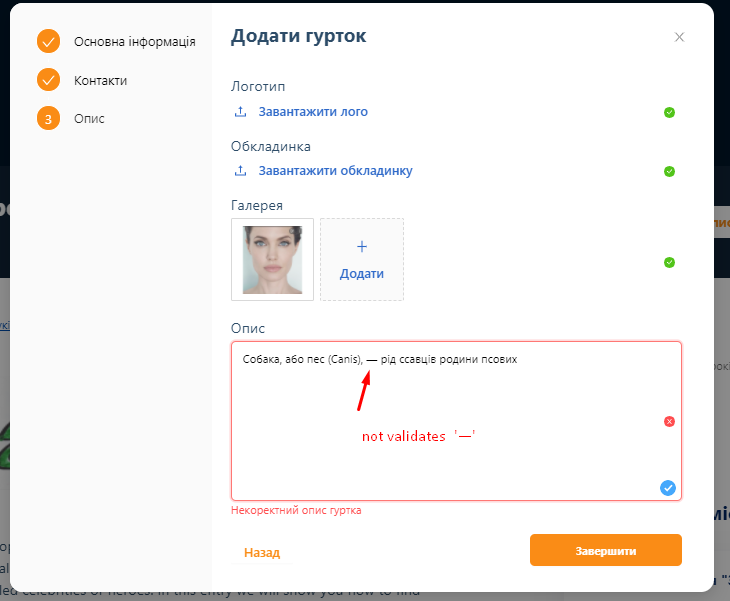Finish with the Завершити button

point(606,550)
